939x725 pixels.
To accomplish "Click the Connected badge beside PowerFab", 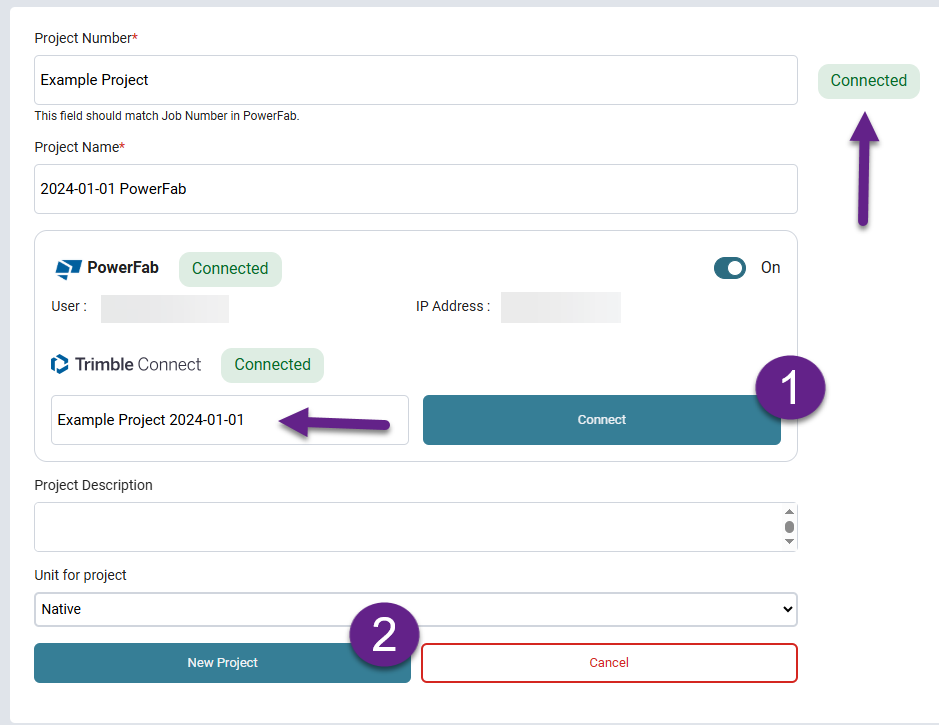I will click(230, 268).
